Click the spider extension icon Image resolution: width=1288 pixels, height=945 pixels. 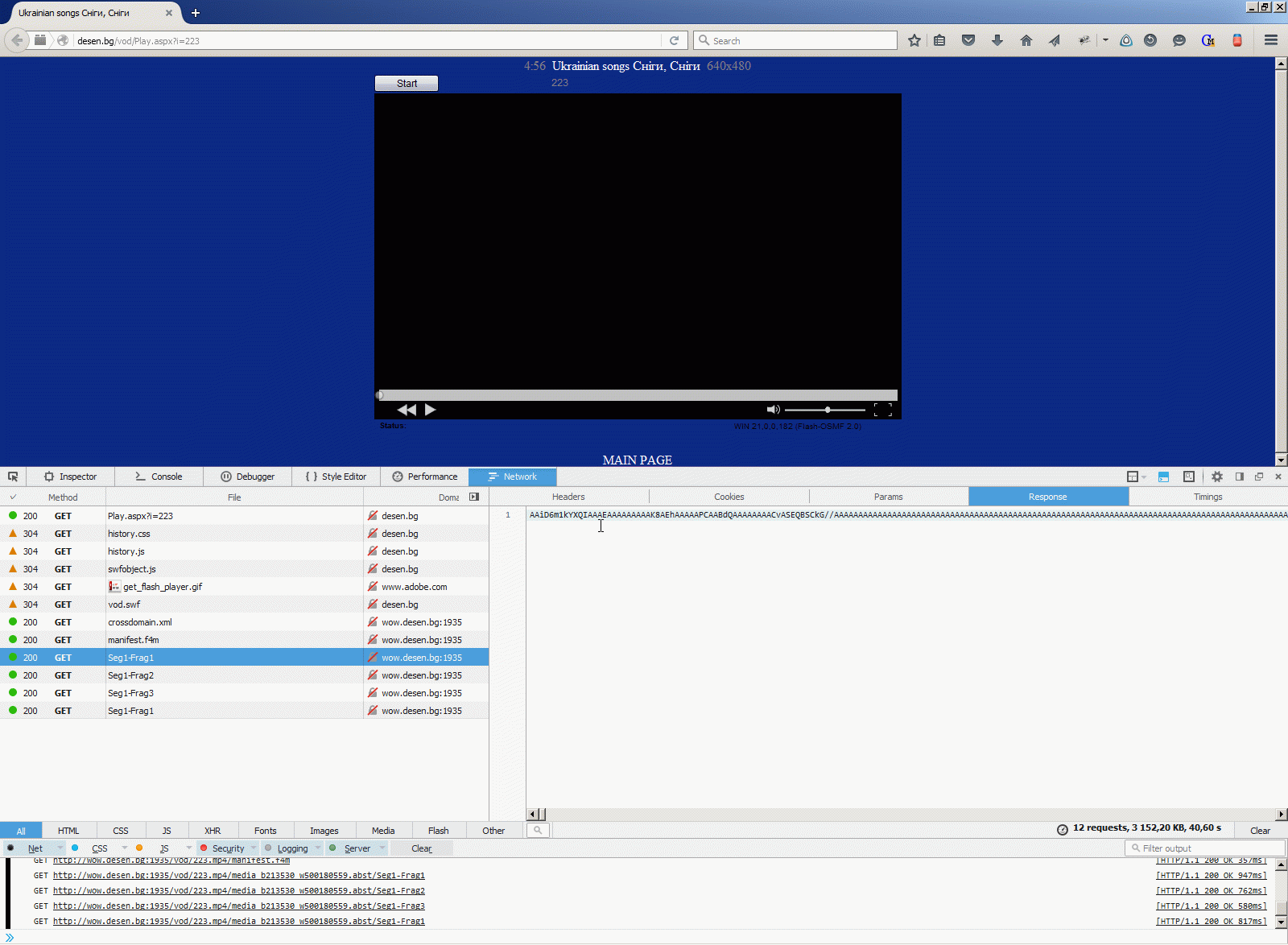point(1084,40)
